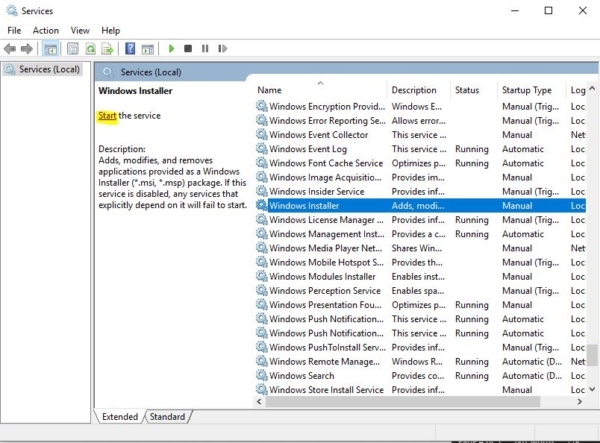This screenshot has height=443, width=600.
Task: Click Automatic startup type of Windows Event Log
Action: (523, 149)
